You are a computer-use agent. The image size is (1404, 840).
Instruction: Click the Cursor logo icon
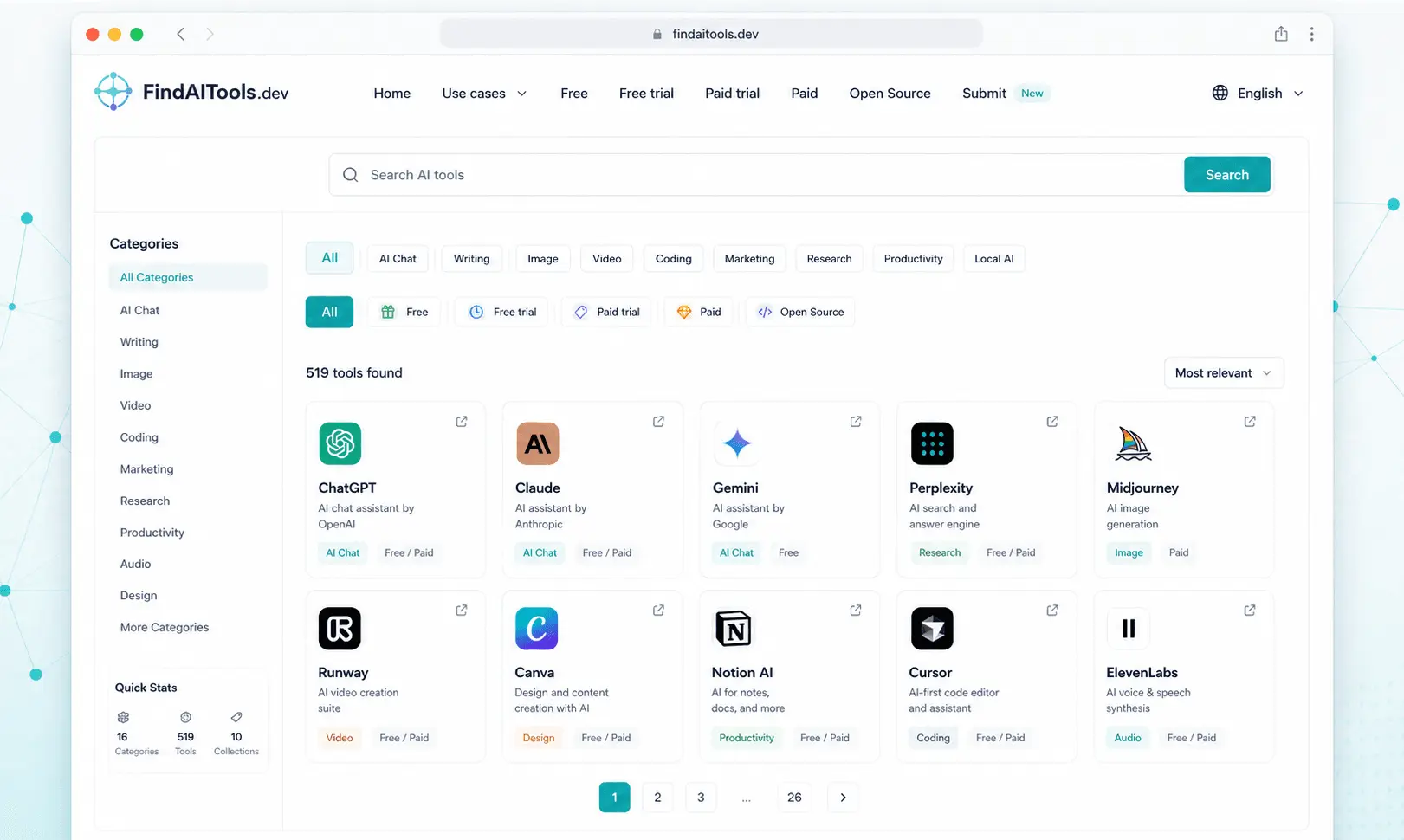pos(932,629)
